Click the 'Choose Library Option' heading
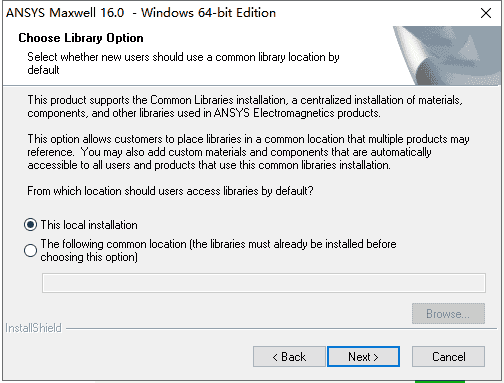This screenshot has height=383, width=504. pyautogui.click(x=81, y=38)
